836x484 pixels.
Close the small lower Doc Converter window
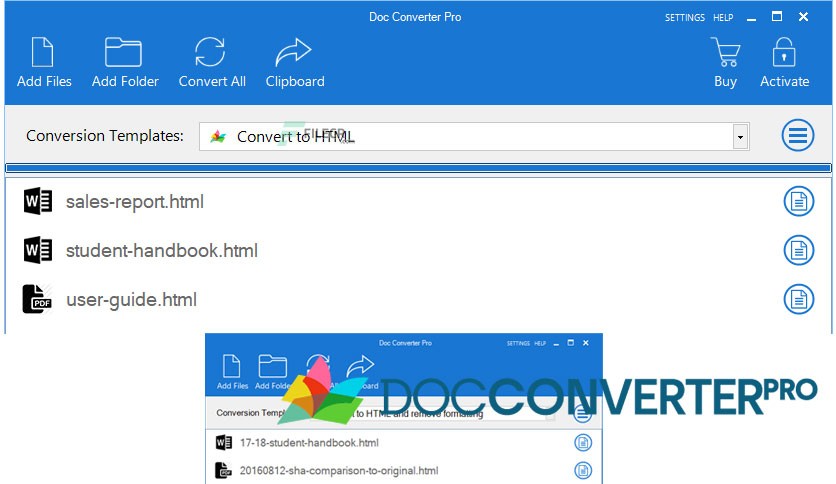tap(586, 343)
